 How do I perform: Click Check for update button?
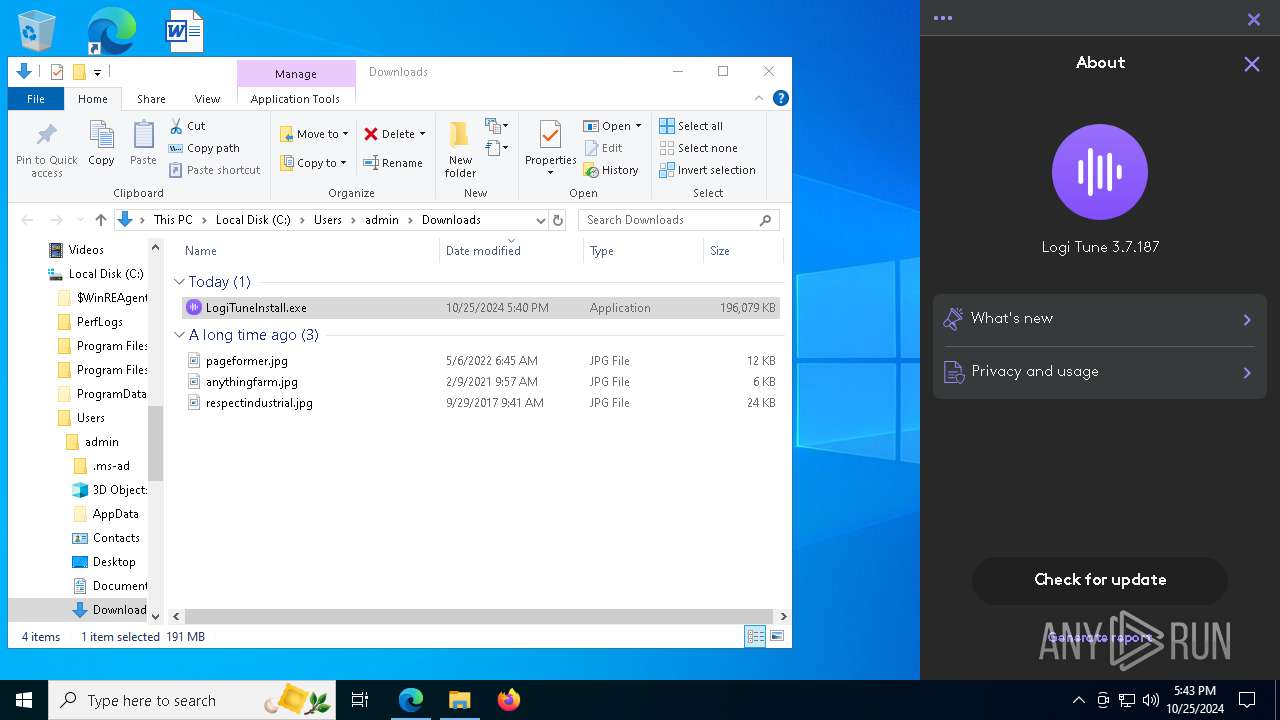click(1100, 580)
